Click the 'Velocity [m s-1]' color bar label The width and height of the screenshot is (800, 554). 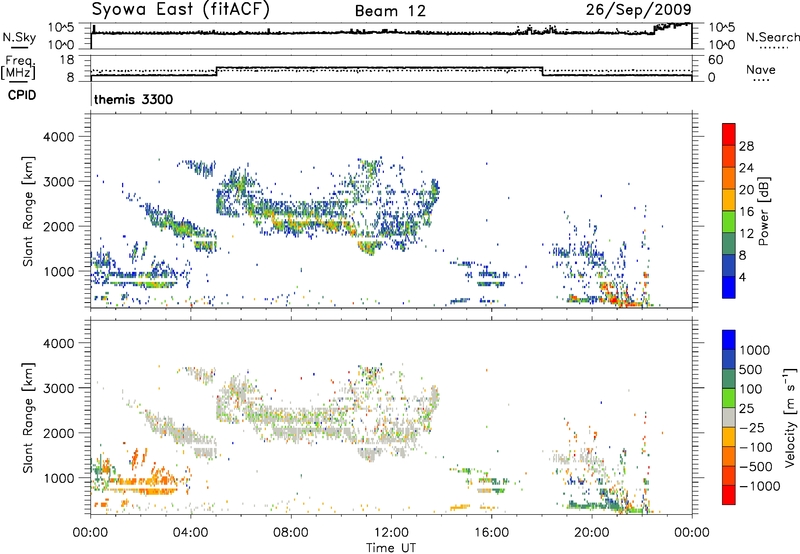pos(790,417)
